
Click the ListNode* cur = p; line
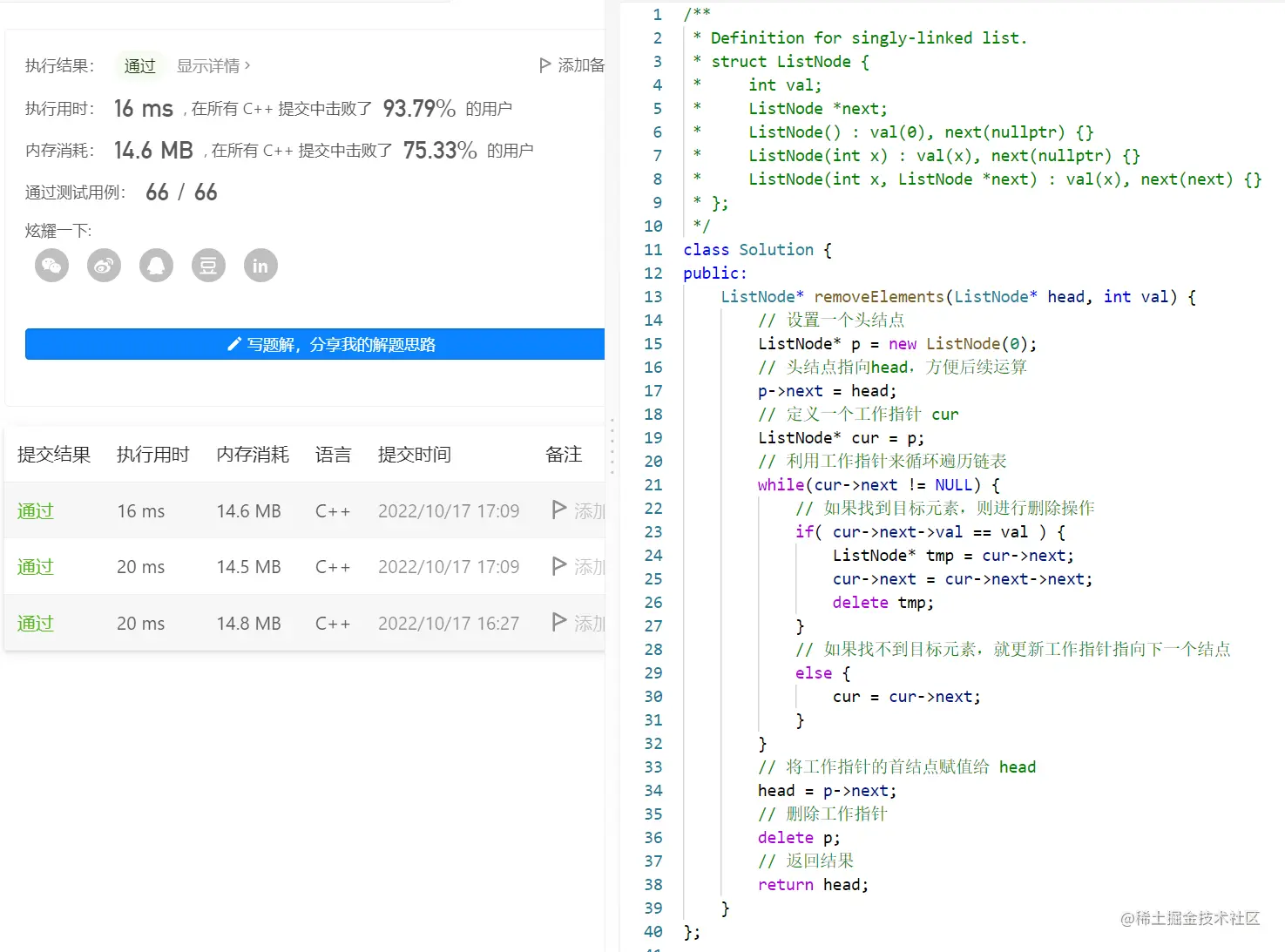click(841, 438)
